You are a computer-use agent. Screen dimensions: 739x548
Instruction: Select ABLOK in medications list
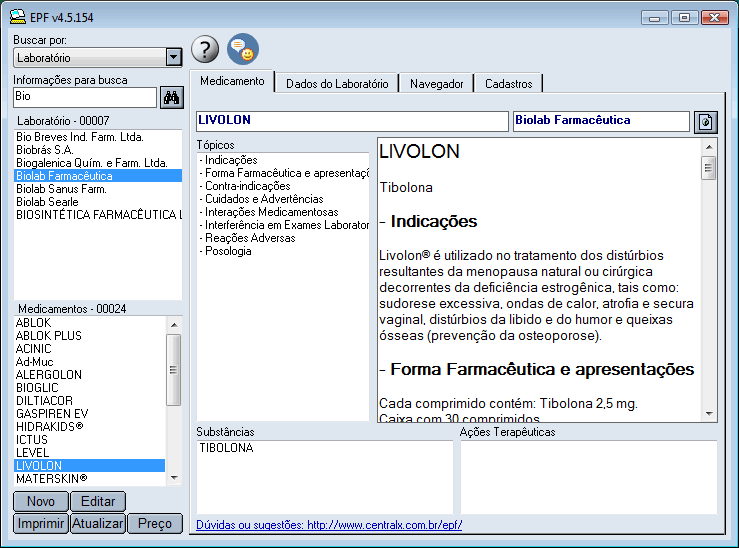pos(90,323)
